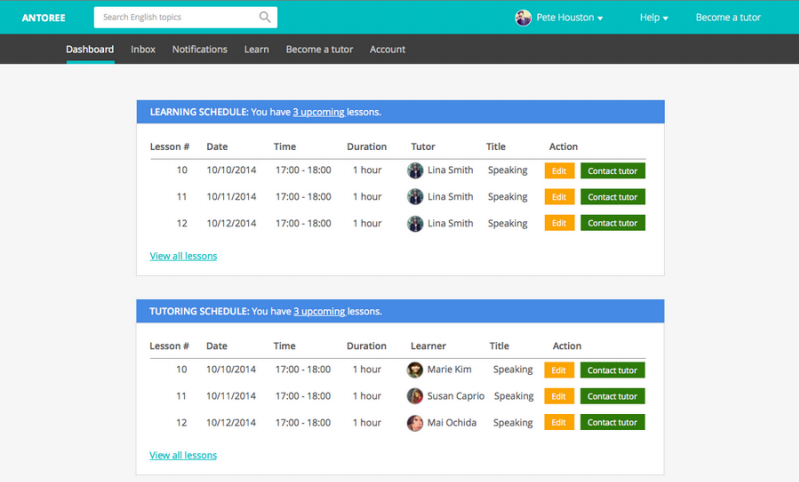The width and height of the screenshot is (799, 482).
Task: Select the Learn tab
Action: 256,49
